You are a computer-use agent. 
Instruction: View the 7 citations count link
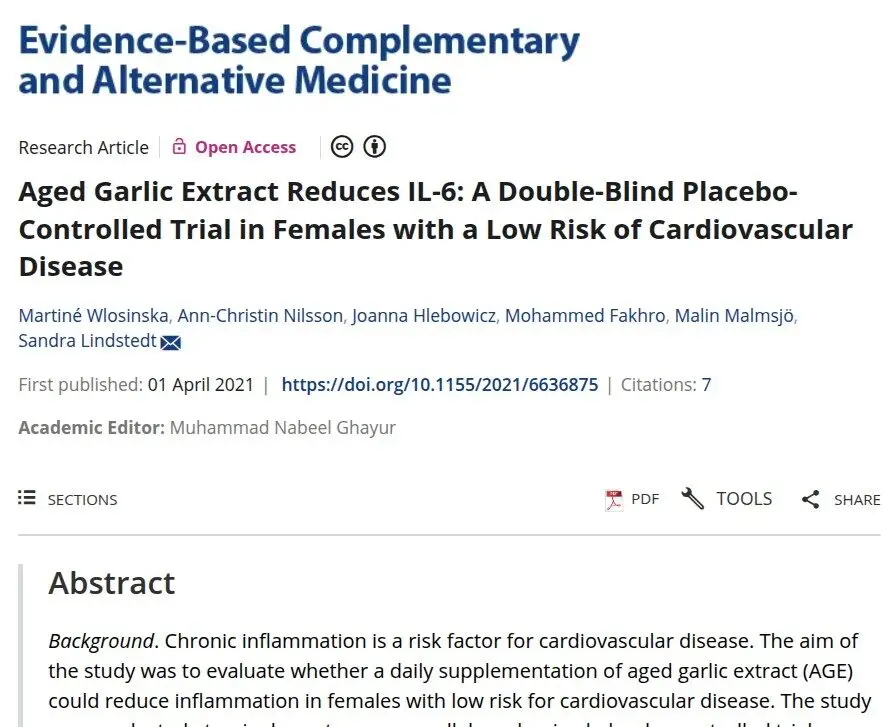tap(706, 385)
